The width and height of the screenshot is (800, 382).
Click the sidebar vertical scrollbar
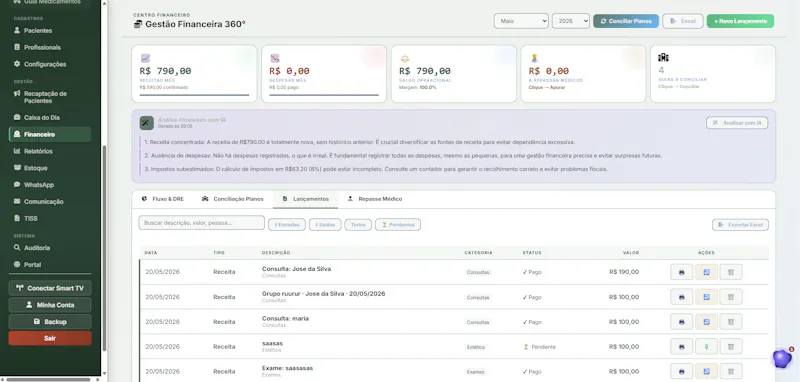(105, 247)
